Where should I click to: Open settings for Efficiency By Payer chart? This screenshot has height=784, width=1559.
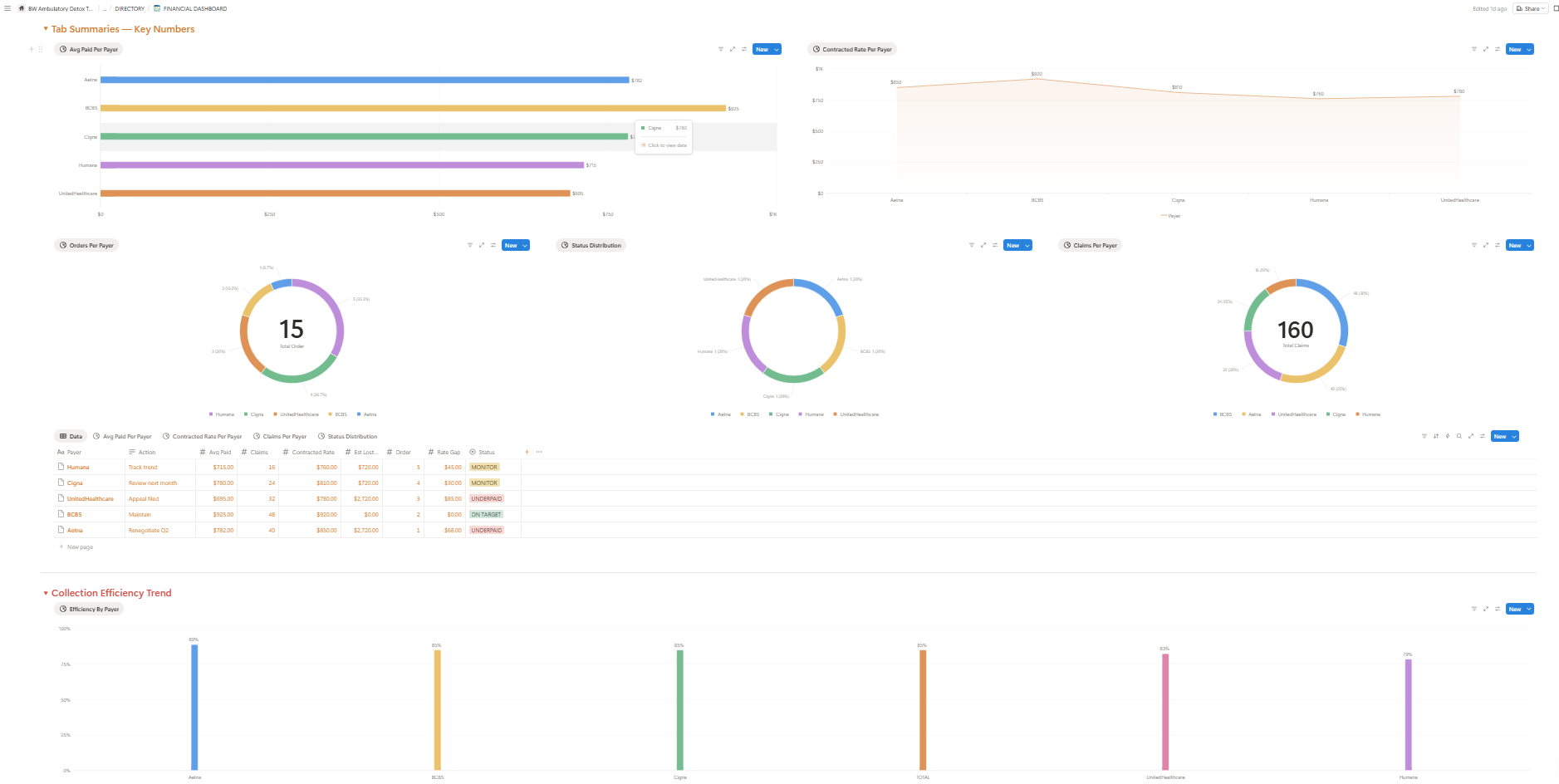click(1498, 609)
